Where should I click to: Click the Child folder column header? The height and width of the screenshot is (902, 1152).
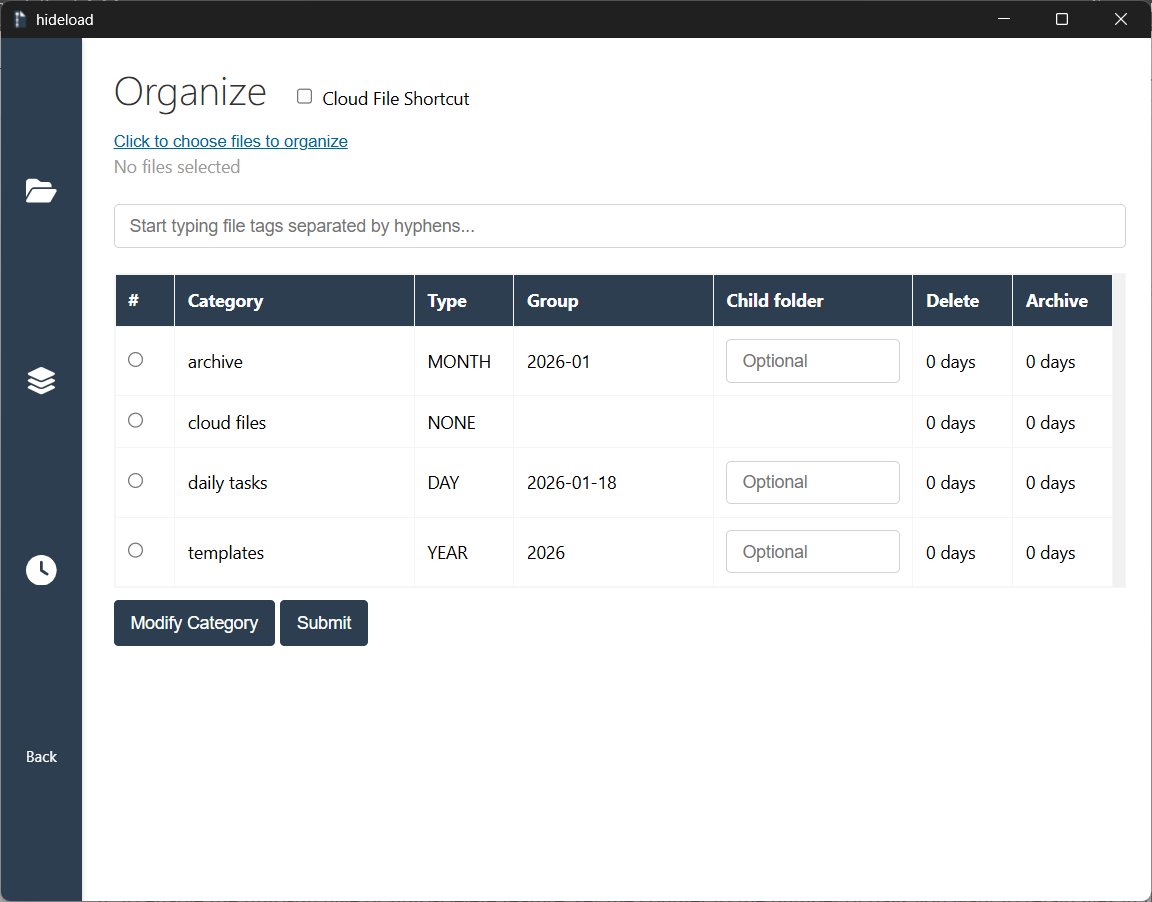[x=775, y=300]
